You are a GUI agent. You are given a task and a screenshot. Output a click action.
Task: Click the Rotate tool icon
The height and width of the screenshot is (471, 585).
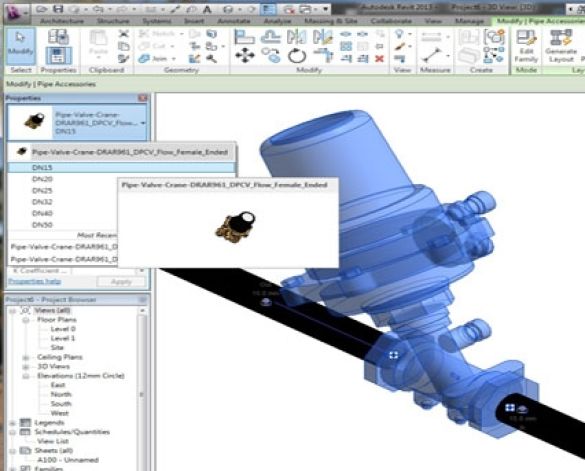[297, 56]
